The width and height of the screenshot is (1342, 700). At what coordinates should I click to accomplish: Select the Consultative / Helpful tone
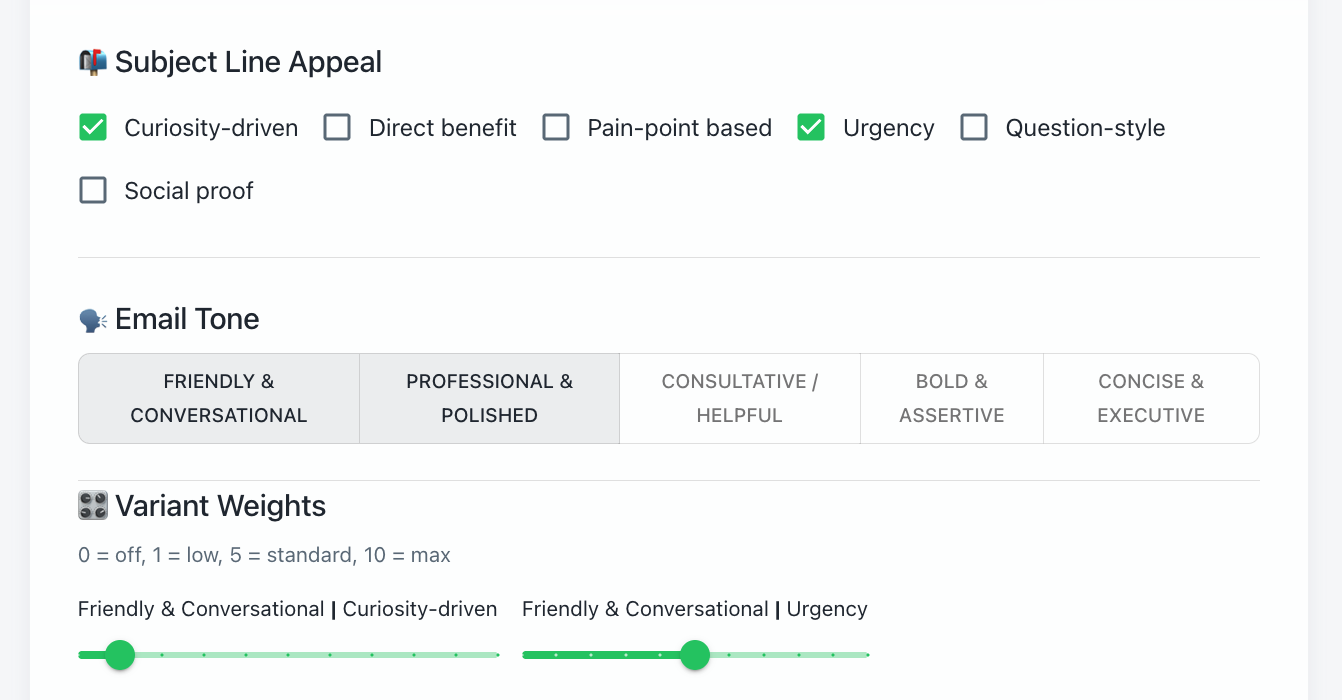[739, 398]
